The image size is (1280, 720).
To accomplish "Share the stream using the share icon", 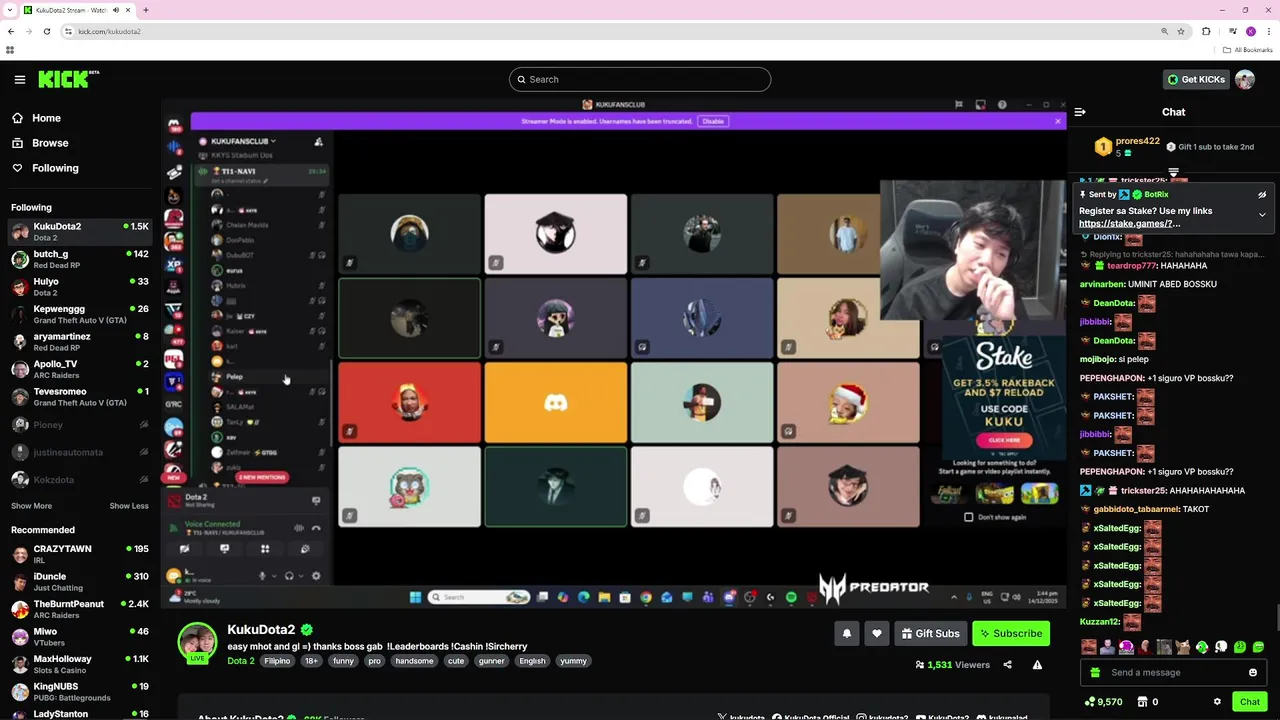I will tap(1007, 665).
